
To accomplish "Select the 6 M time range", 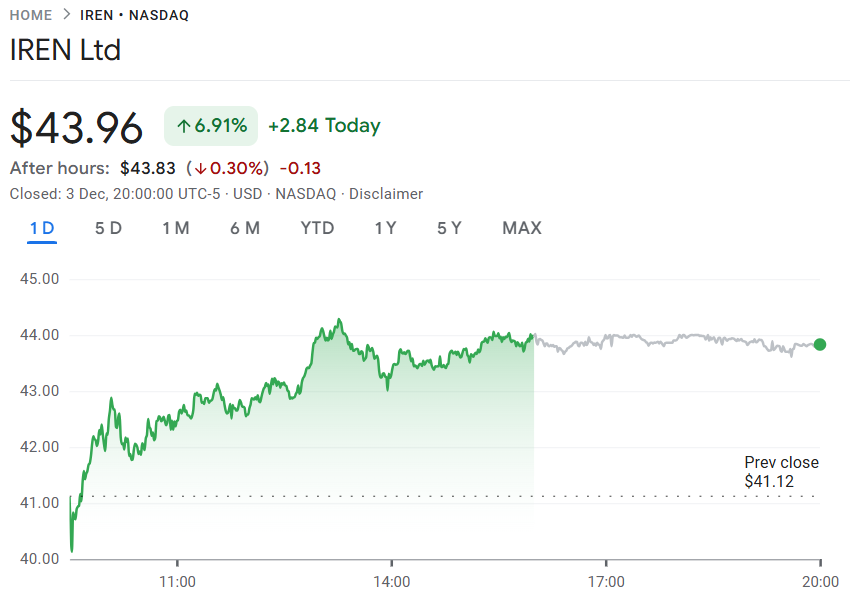I will pos(245,228).
